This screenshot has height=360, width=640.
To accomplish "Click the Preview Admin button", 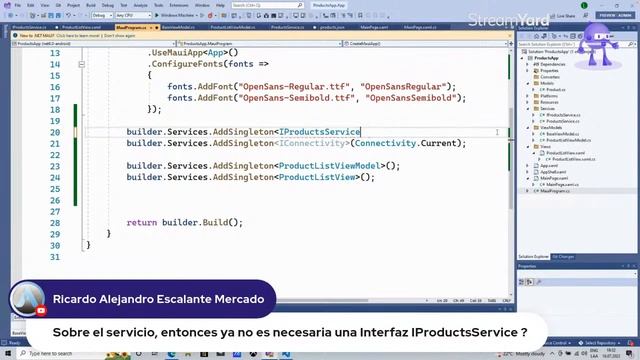I will pyautogui.click(x=615, y=16).
